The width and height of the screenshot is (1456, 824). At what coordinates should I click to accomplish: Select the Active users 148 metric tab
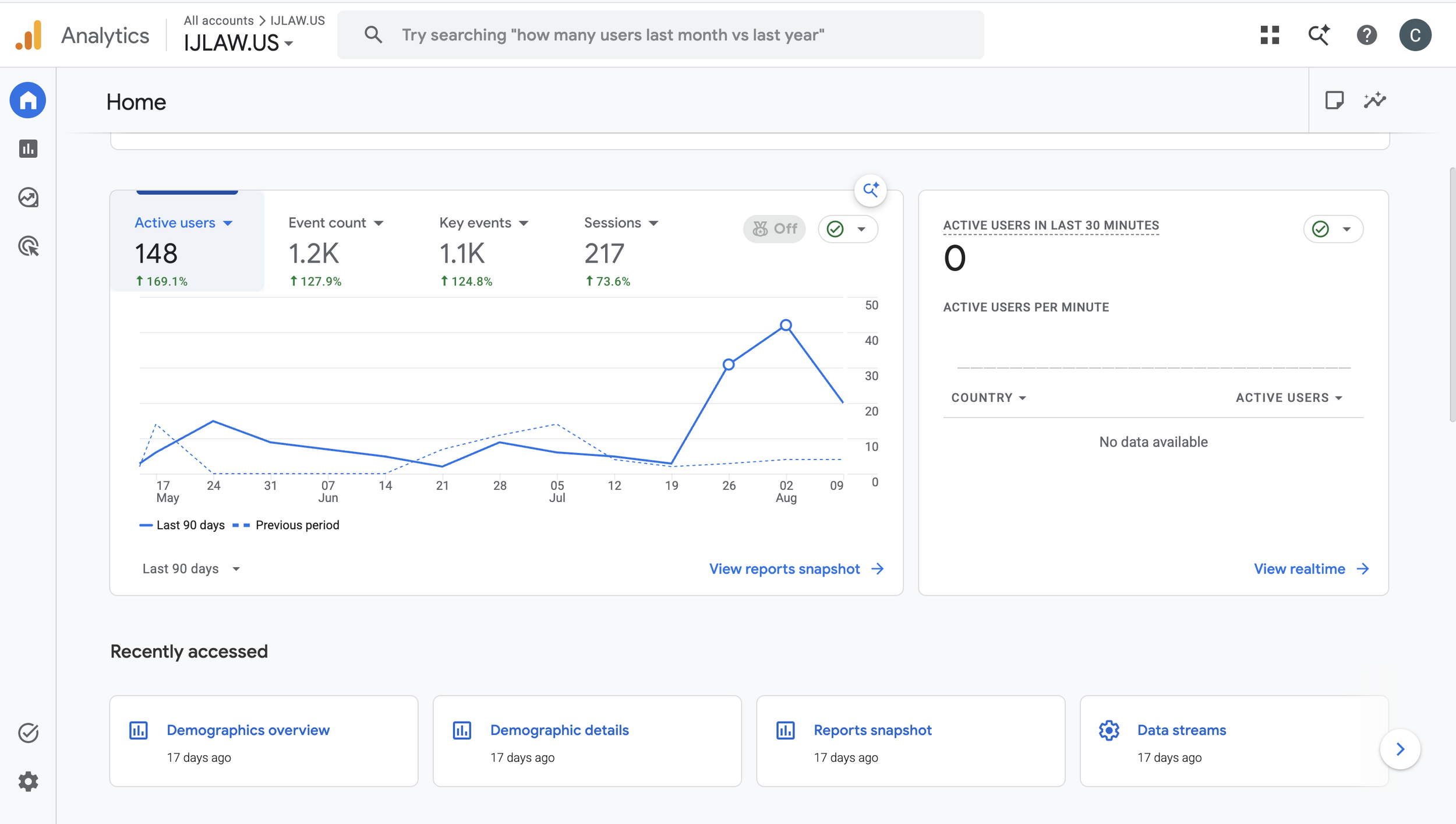coord(187,241)
